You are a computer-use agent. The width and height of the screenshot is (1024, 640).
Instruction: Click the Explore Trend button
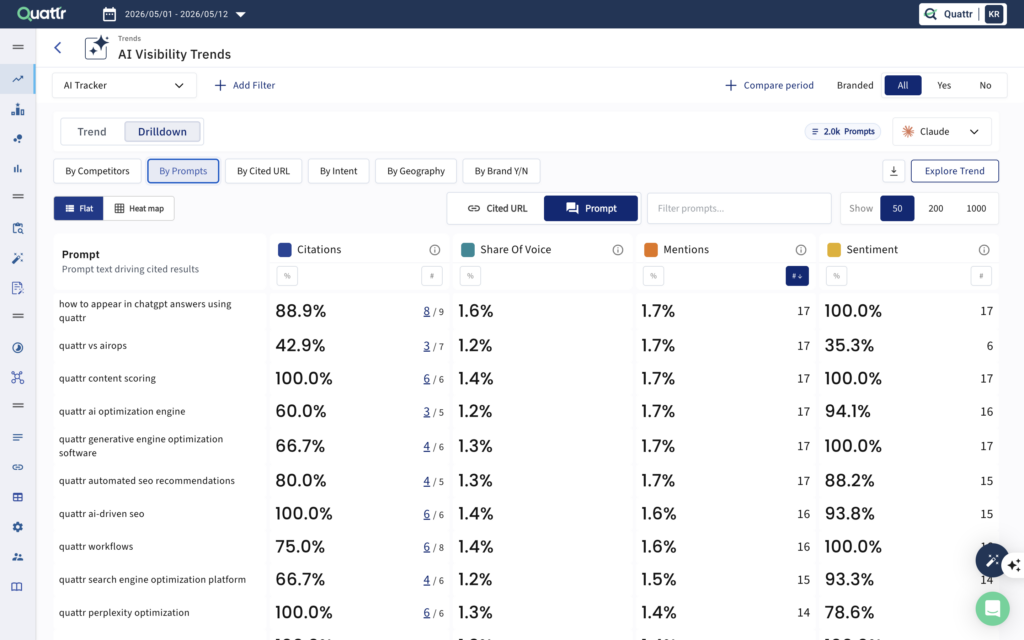954,171
